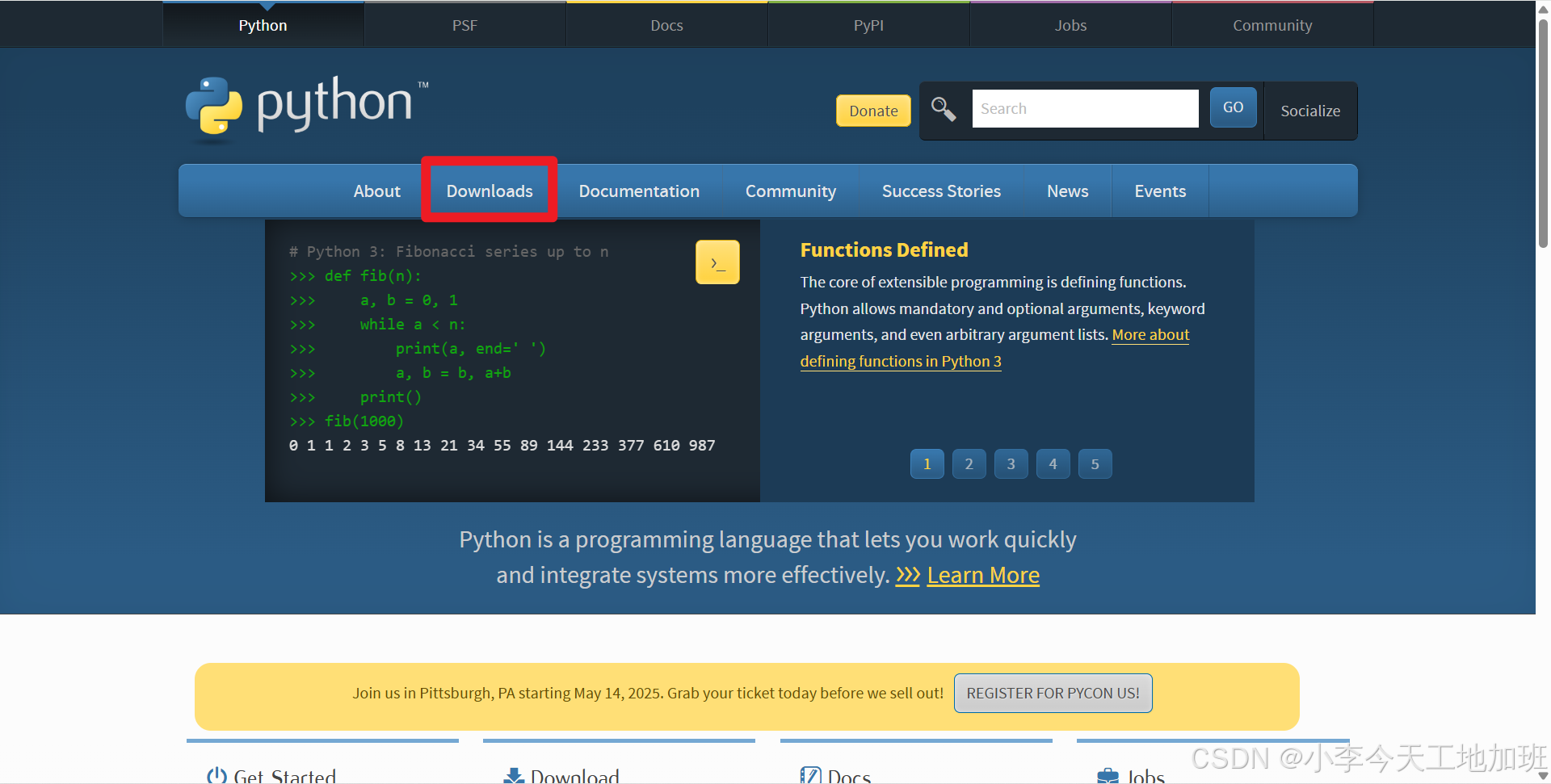Show slide 1 of the code carousel
Viewport: 1551px width, 784px height.
pos(927,464)
